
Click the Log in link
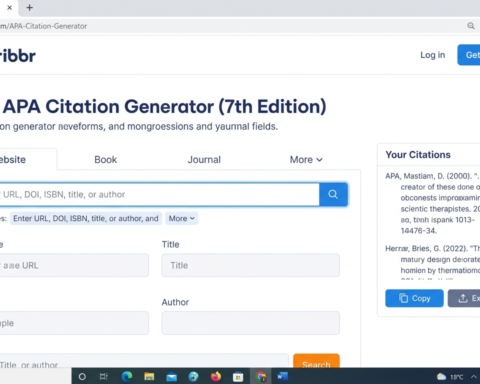point(432,55)
